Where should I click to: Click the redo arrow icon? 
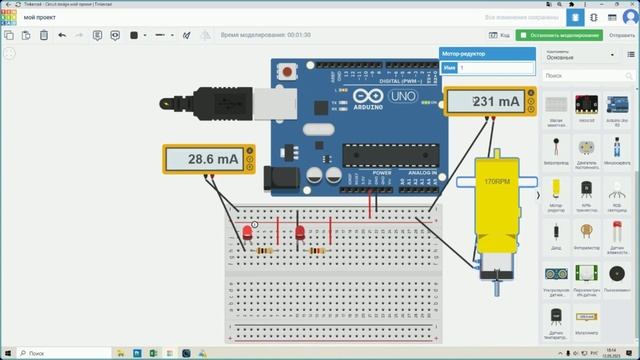point(79,36)
